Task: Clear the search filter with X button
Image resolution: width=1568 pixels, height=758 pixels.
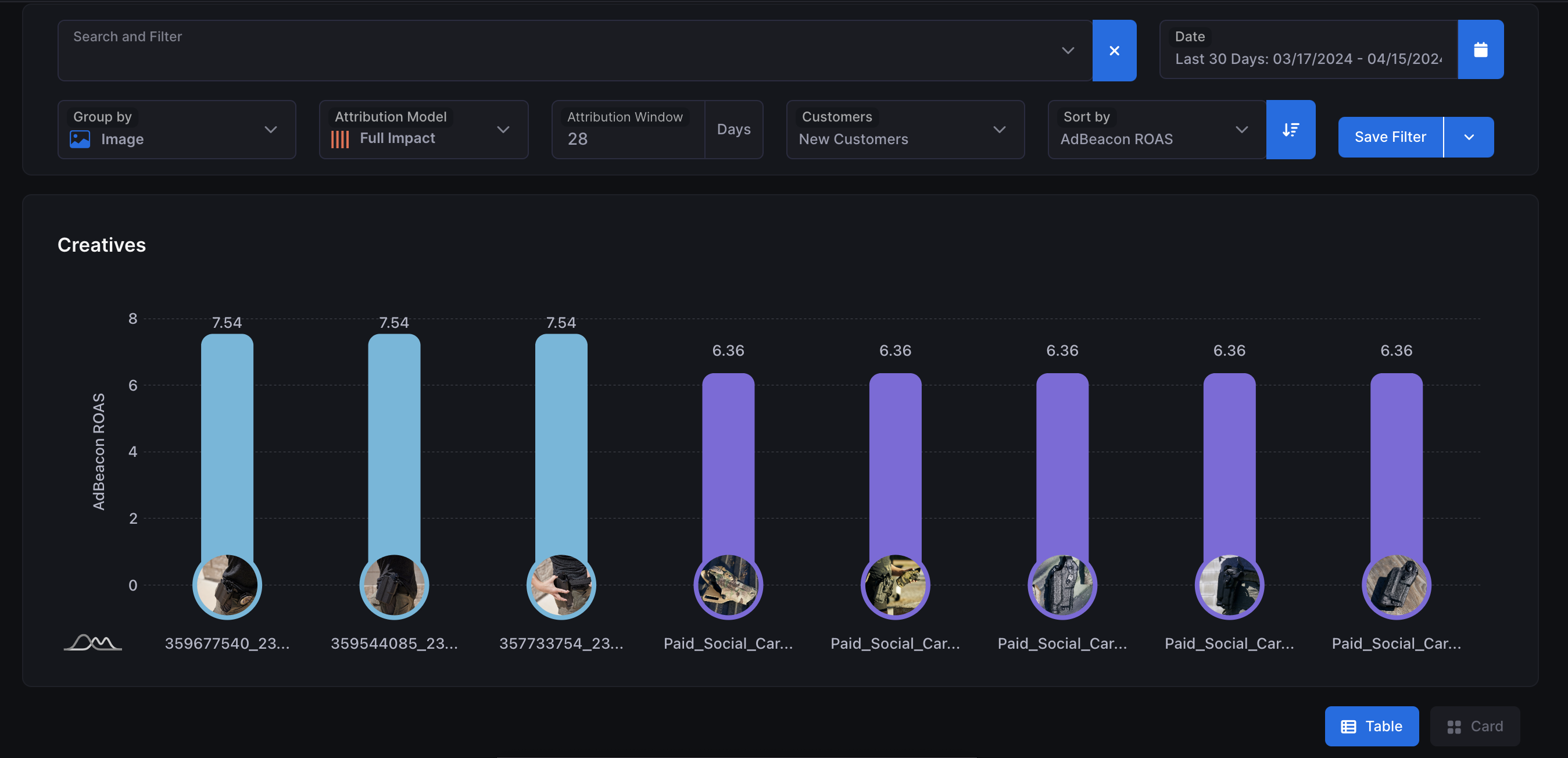Action: [x=1114, y=51]
